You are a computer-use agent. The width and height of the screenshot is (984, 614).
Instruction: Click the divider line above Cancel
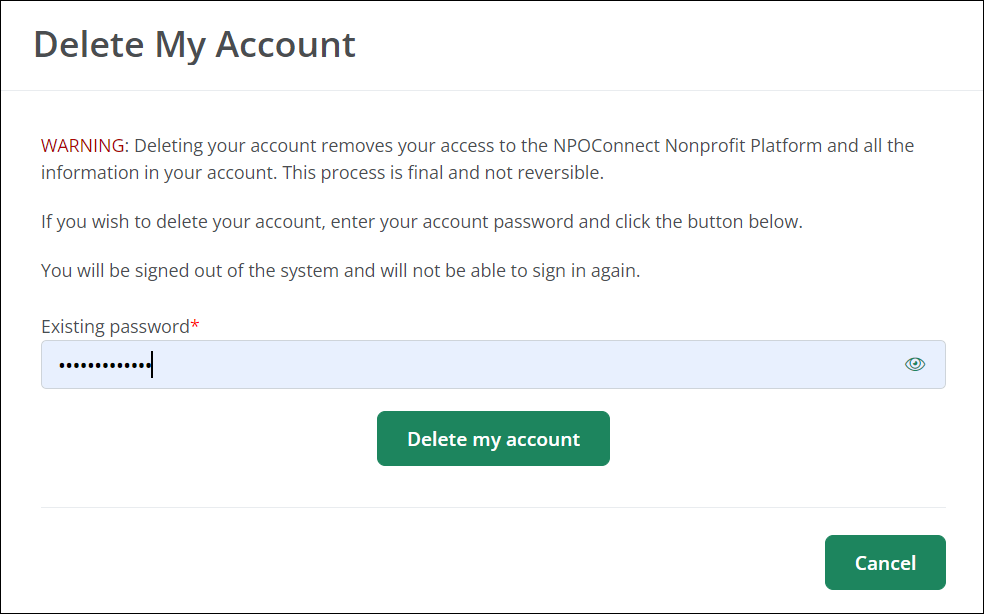pos(492,507)
